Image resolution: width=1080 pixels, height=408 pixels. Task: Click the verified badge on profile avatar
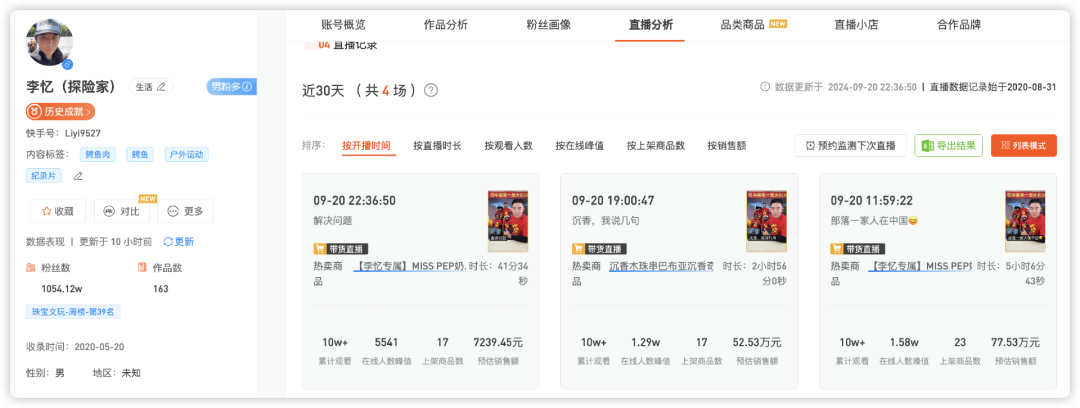67,65
